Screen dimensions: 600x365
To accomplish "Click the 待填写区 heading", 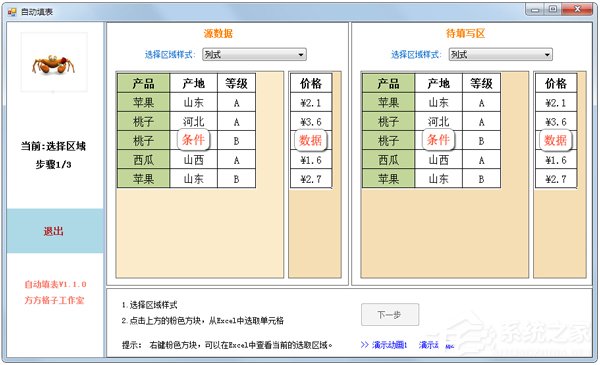I will pos(465,34).
